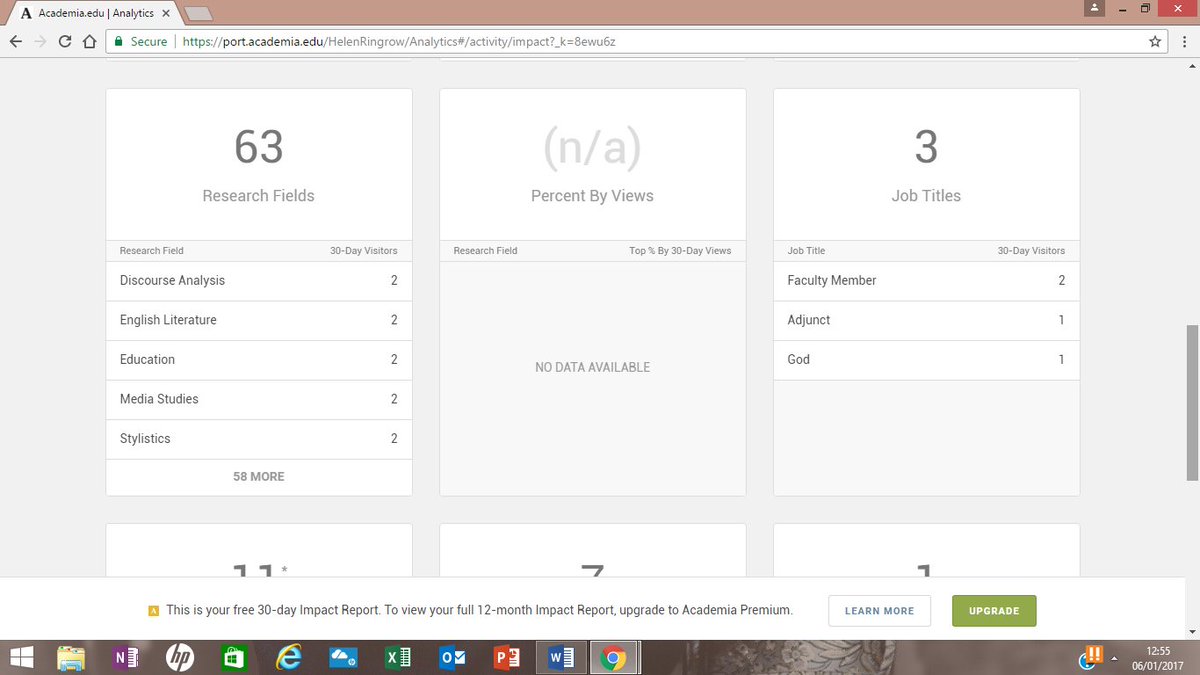
Task: Click the 3 Job Titles heading
Action: [x=926, y=165]
